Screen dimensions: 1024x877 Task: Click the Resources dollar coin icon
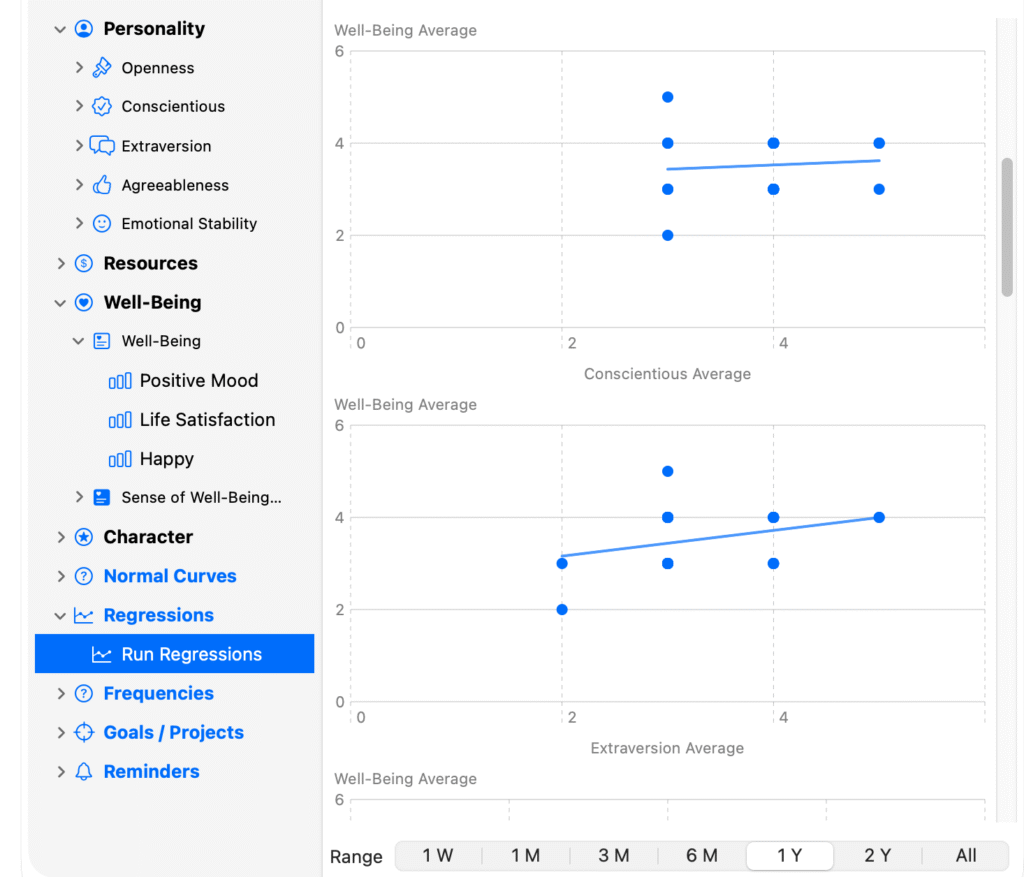coord(84,263)
